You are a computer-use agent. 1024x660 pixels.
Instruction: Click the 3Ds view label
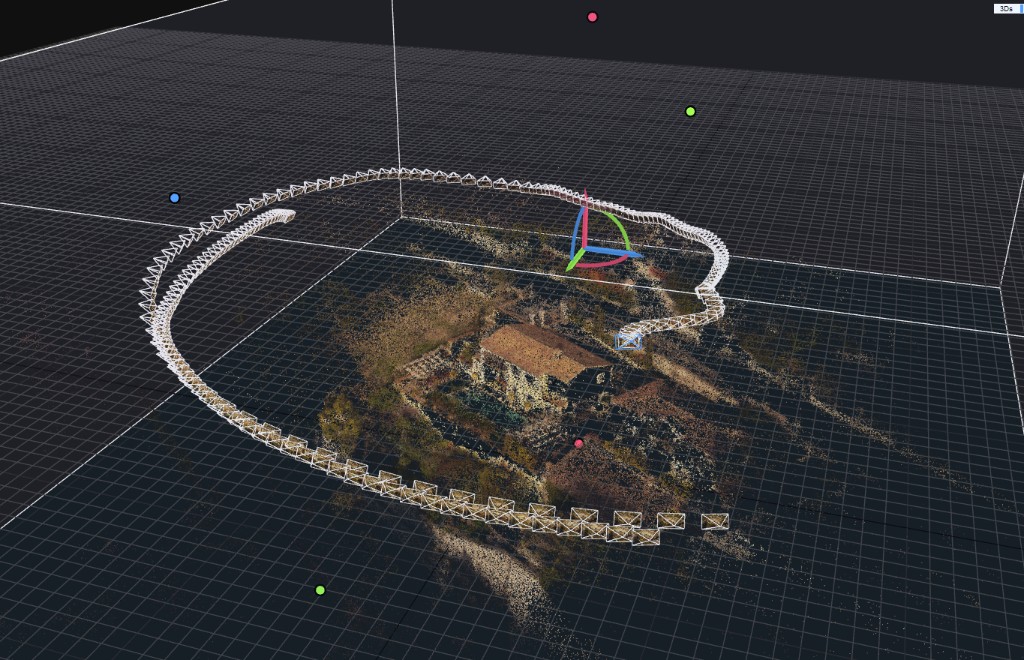[1006, 8]
